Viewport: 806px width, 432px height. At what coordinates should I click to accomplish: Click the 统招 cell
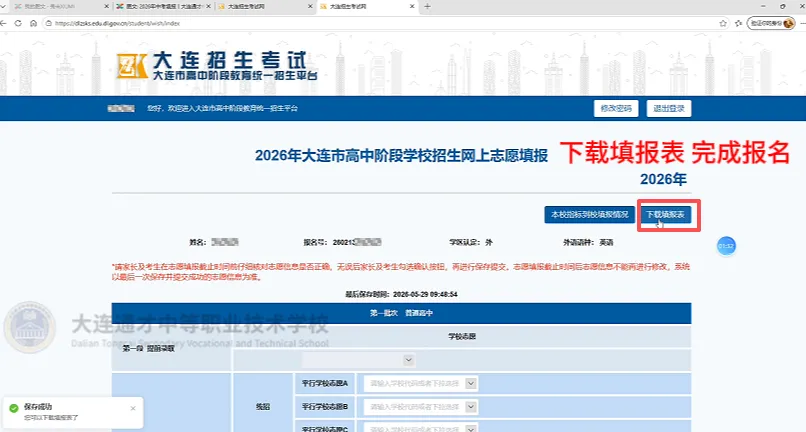click(x=263, y=407)
